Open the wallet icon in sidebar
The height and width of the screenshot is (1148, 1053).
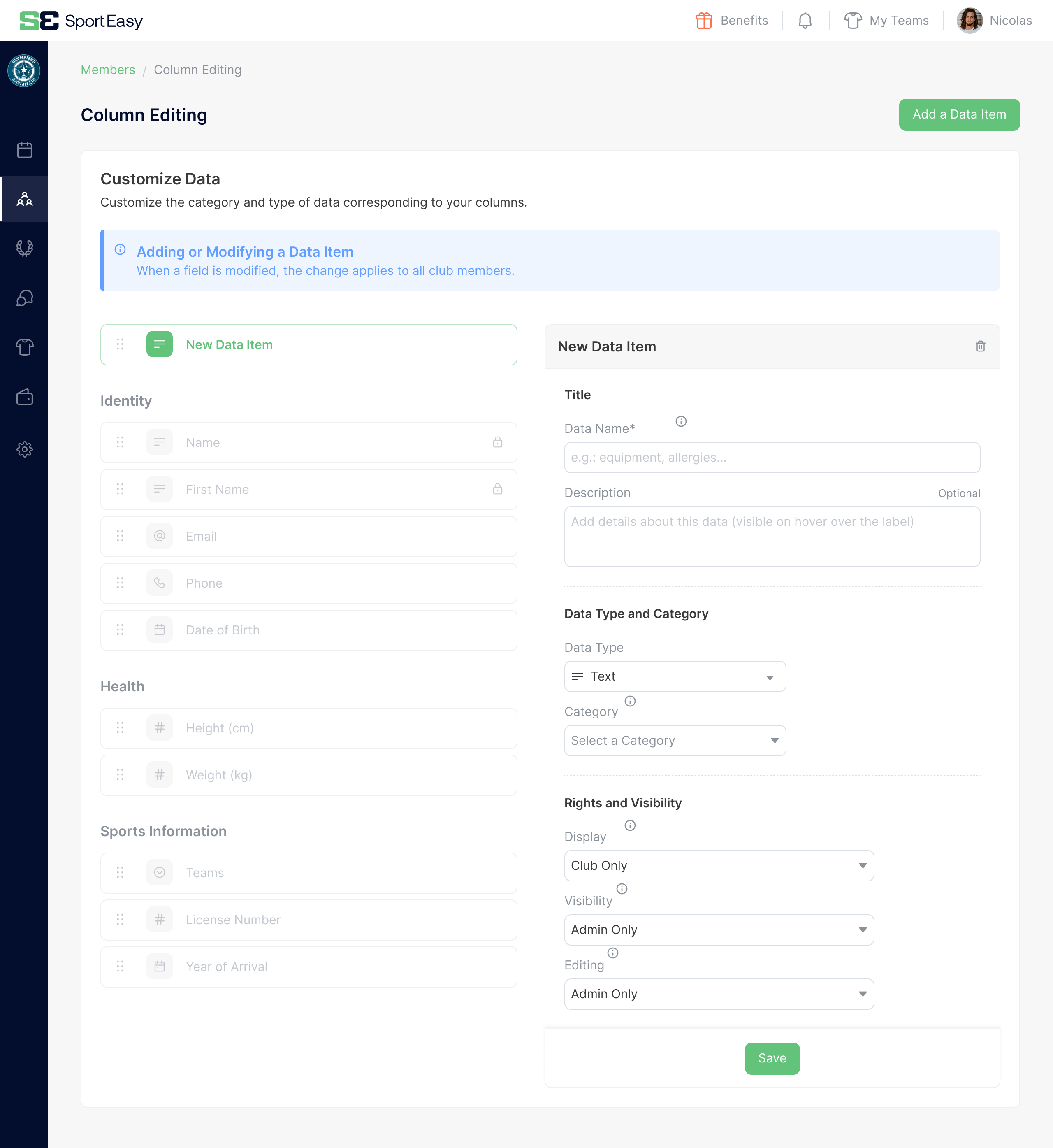(25, 397)
